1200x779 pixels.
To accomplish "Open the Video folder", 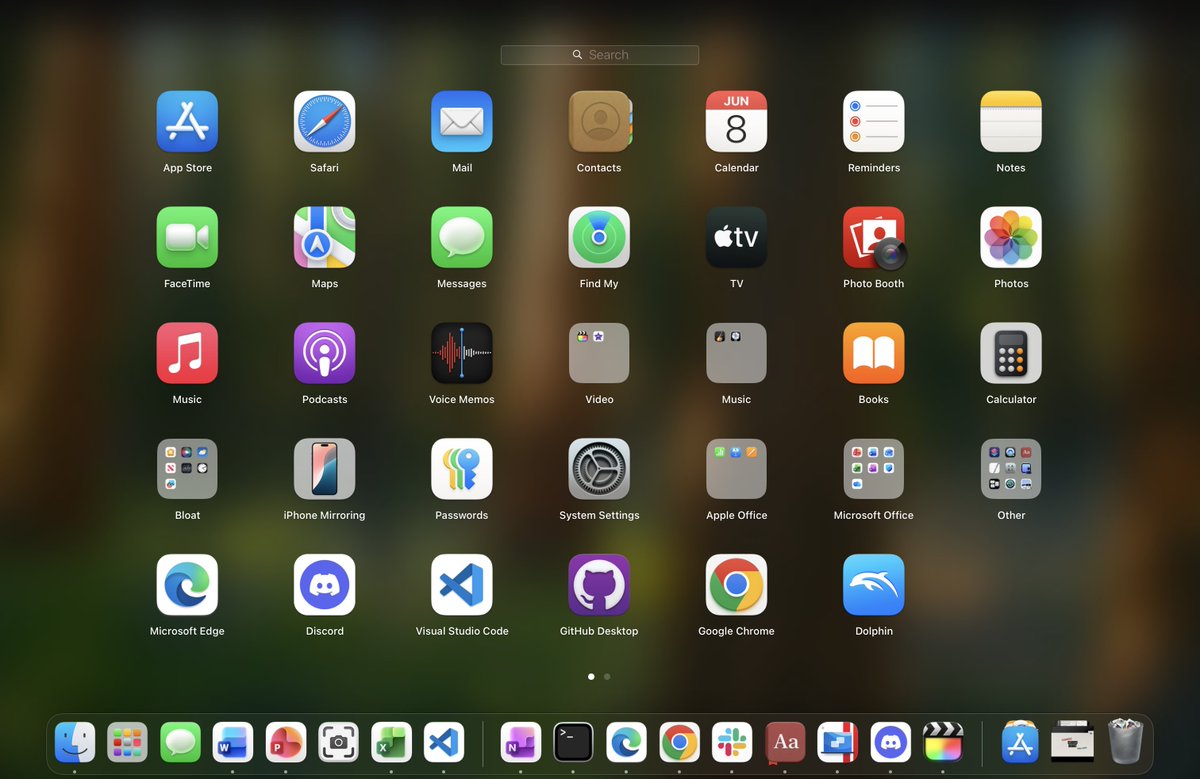I will [599, 353].
